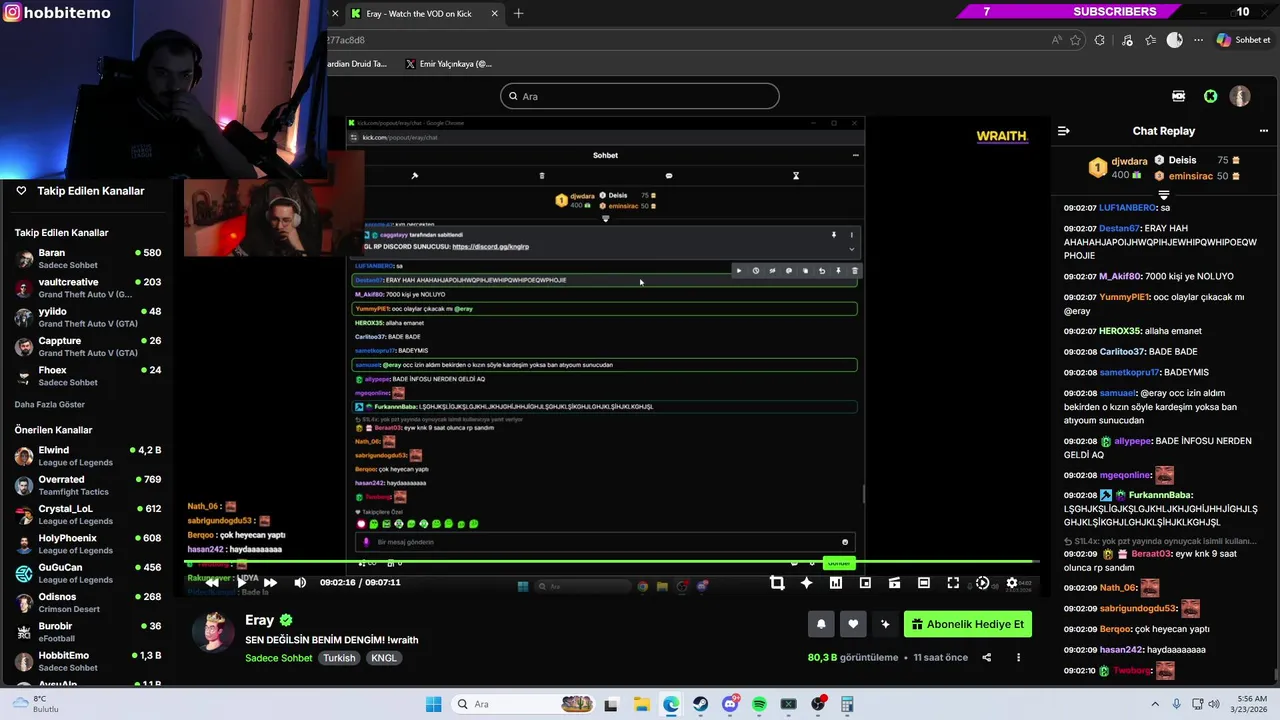This screenshot has height=720, width=1280.
Task: Click the sparkle icon in the player controls
Action: click(x=806, y=583)
